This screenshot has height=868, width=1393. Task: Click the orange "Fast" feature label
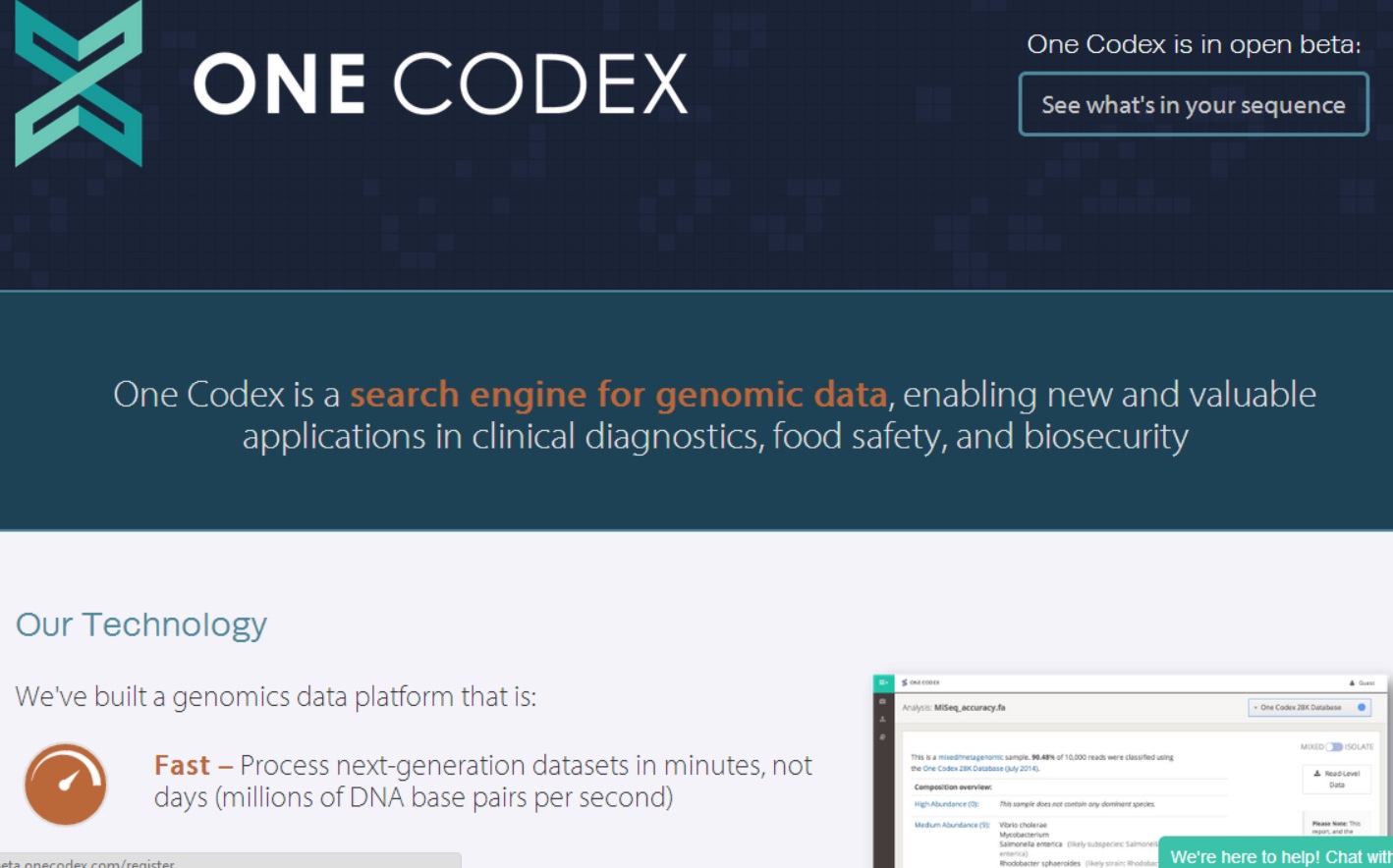click(x=182, y=765)
